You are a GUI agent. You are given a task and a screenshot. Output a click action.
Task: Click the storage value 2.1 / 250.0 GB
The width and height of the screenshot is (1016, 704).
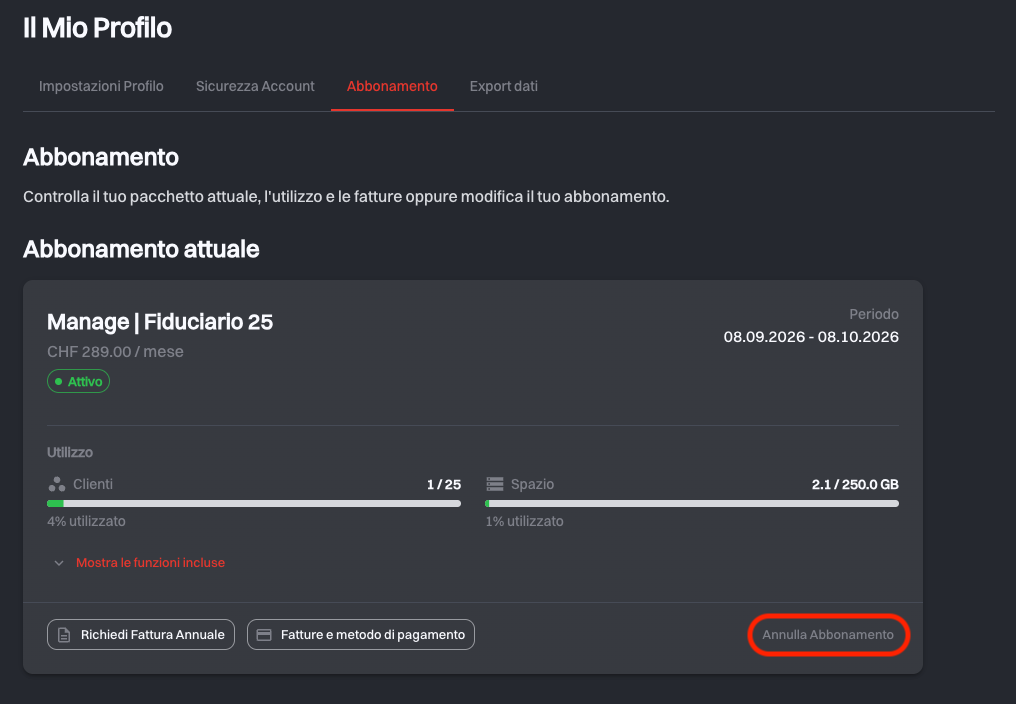[855, 484]
